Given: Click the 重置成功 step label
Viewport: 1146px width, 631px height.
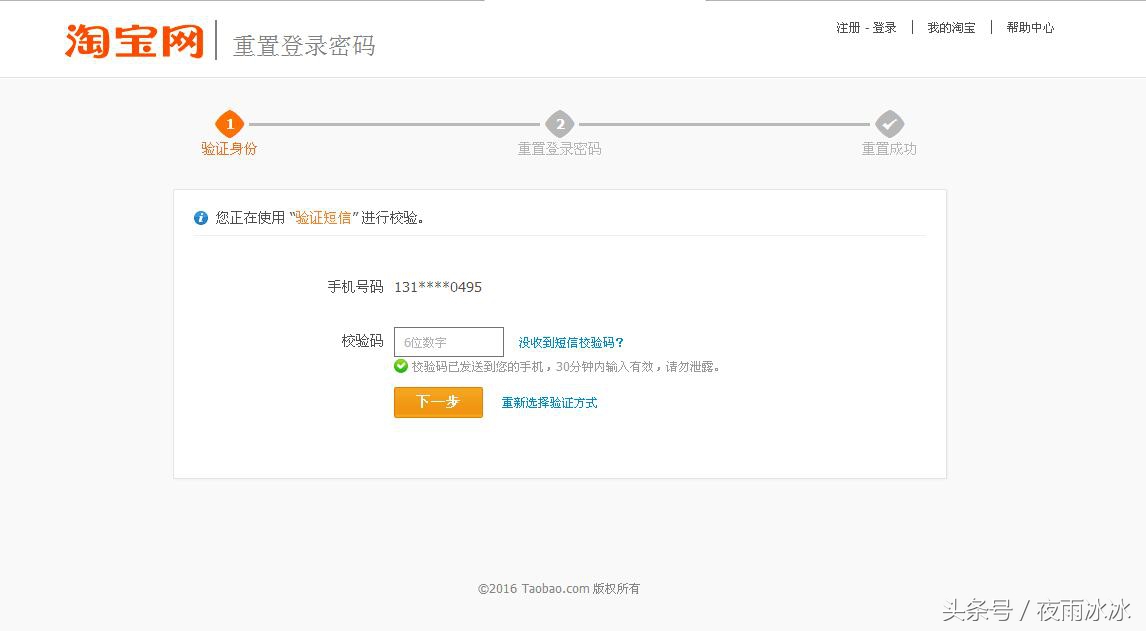Looking at the screenshot, I should [888, 150].
